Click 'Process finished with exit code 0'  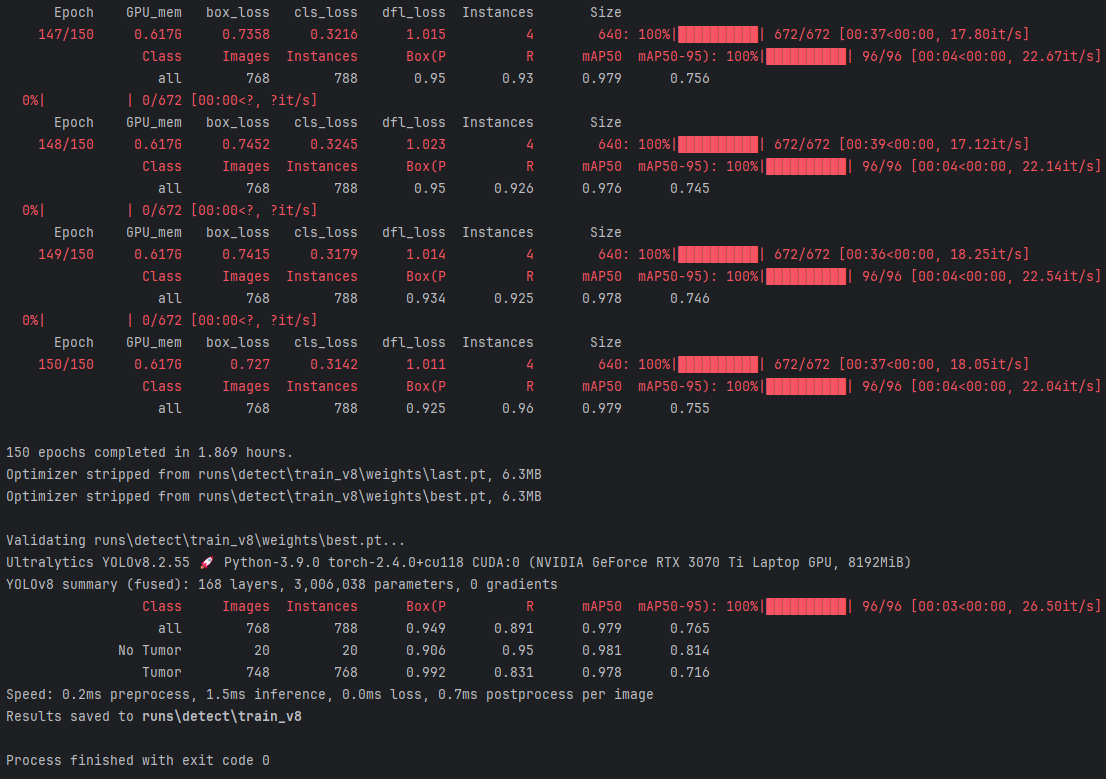coord(138,761)
